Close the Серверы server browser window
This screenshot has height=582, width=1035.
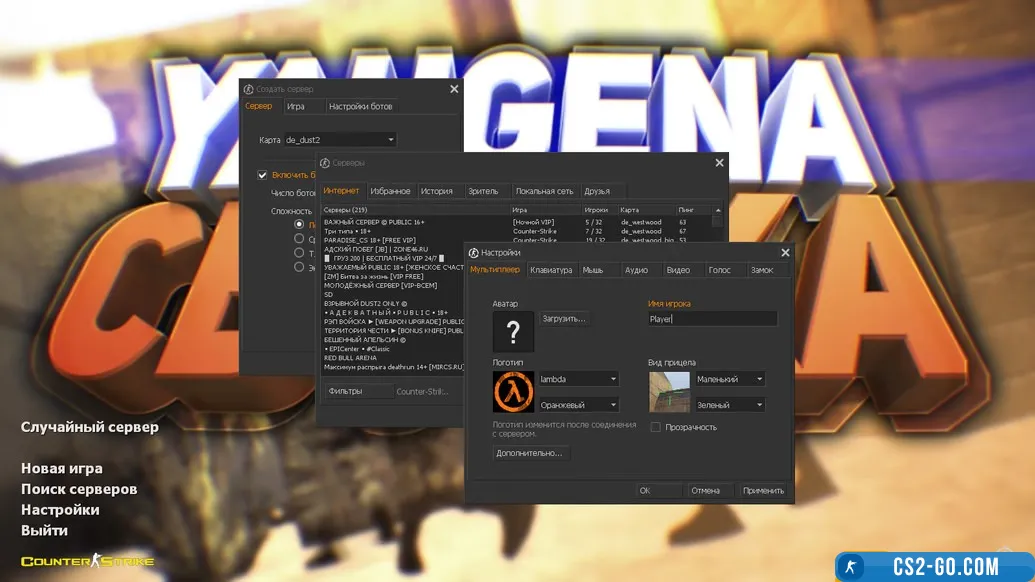coord(719,162)
